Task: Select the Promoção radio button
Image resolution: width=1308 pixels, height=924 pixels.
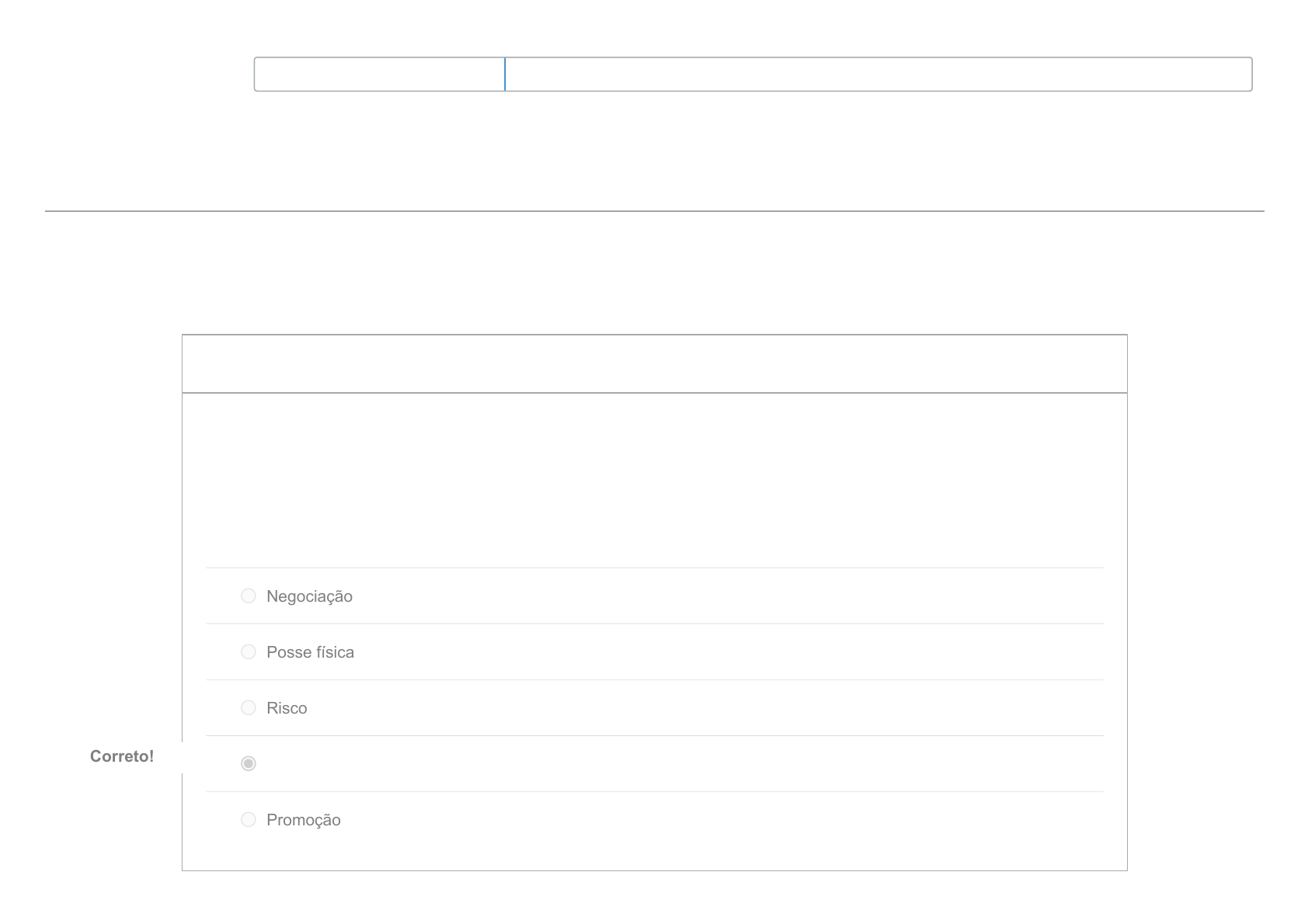Action: click(249, 819)
